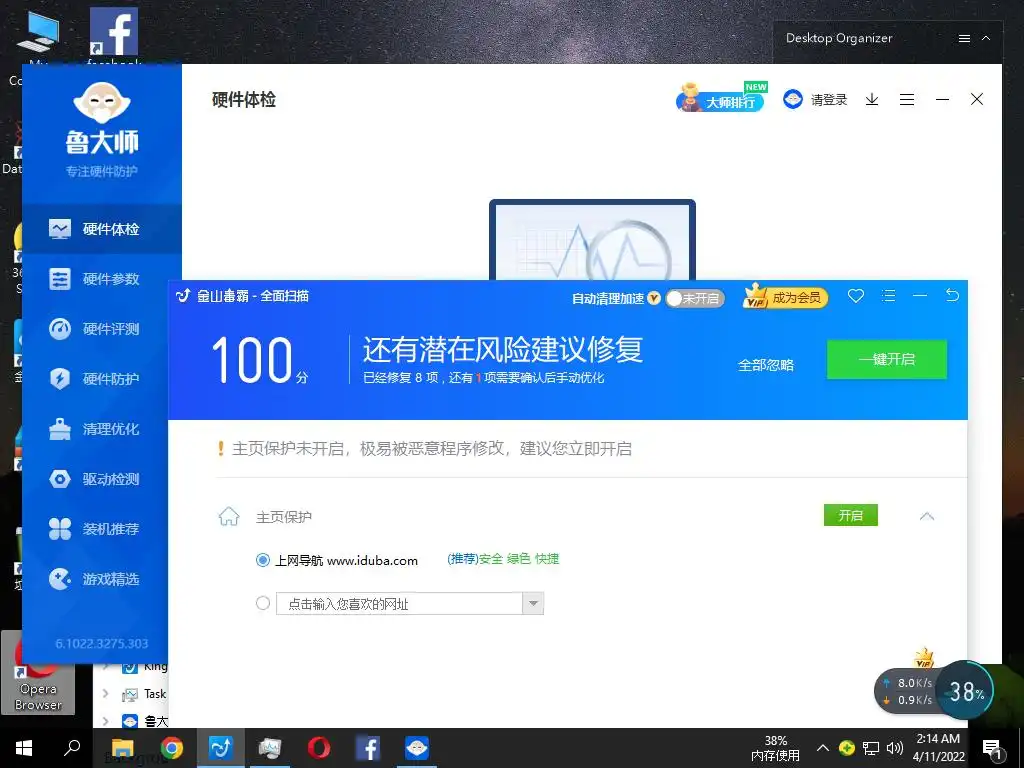The height and width of the screenshot is (768, 1024).
Task: Open File Explorer from taskbar
Action: 122,748
